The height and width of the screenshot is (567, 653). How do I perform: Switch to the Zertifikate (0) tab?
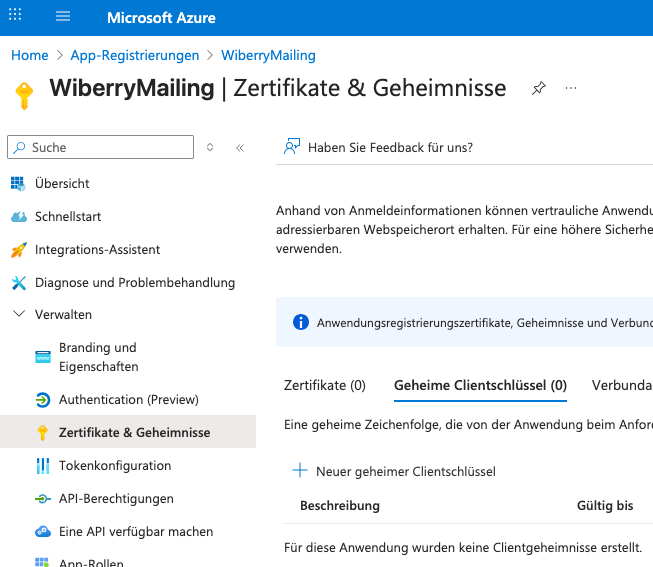324,385
